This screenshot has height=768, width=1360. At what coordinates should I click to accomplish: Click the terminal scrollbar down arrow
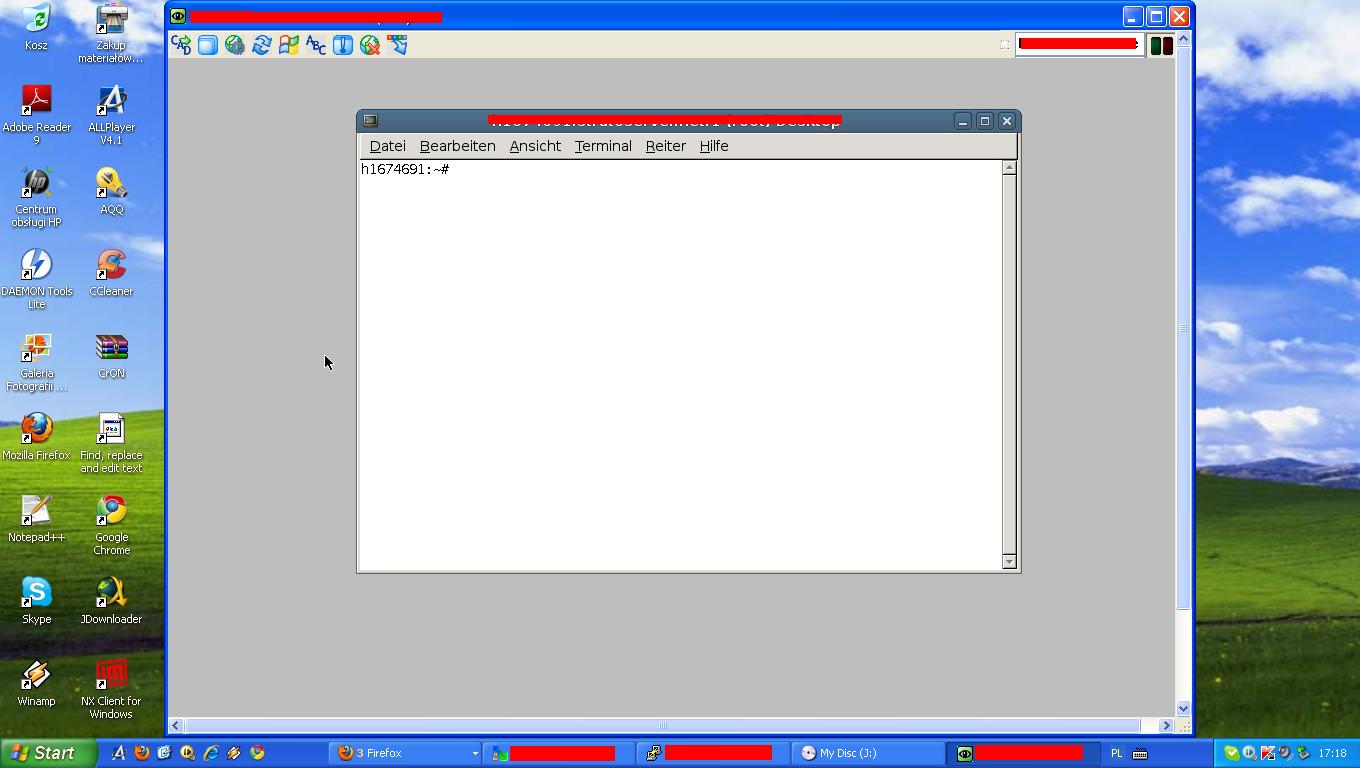tap(1009, 562)
